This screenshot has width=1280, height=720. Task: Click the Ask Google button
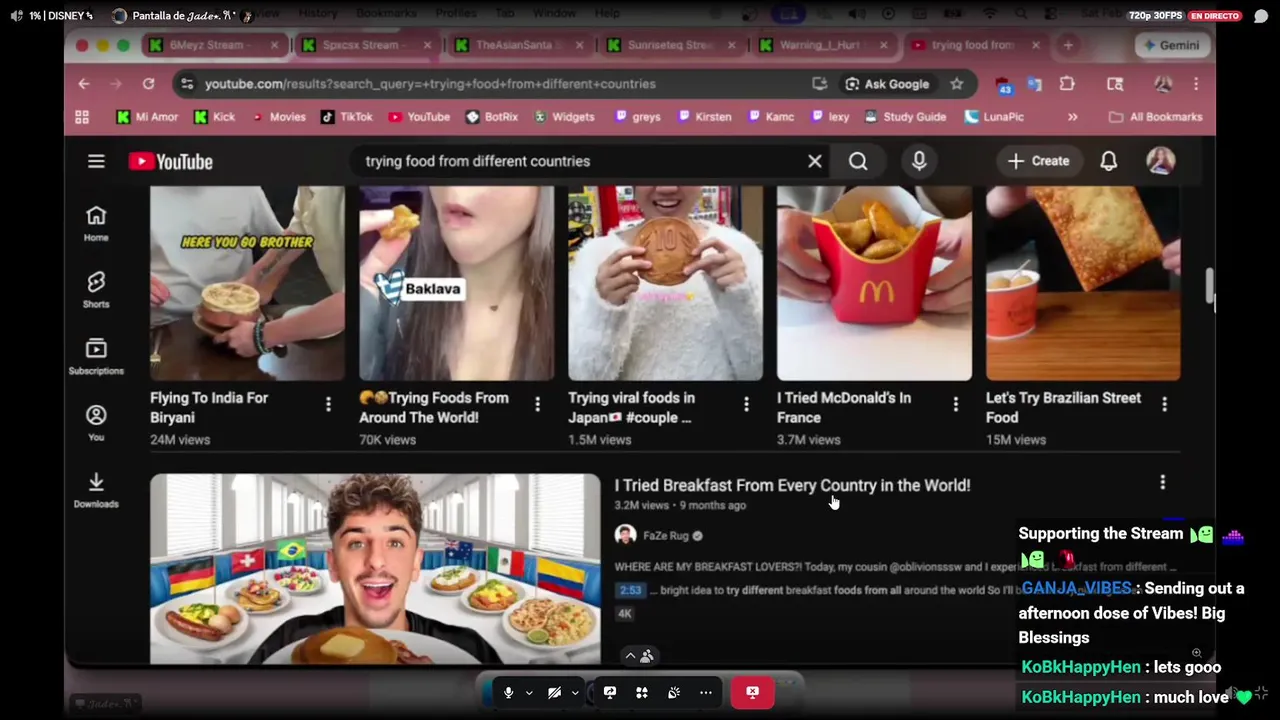click(x=887, y=84)
